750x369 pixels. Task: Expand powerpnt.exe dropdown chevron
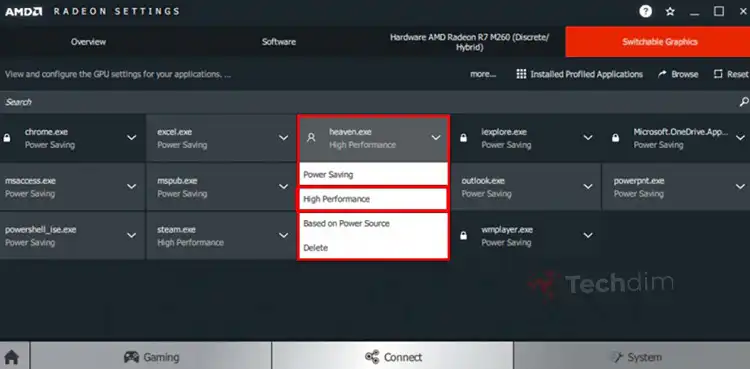(740, 187)
